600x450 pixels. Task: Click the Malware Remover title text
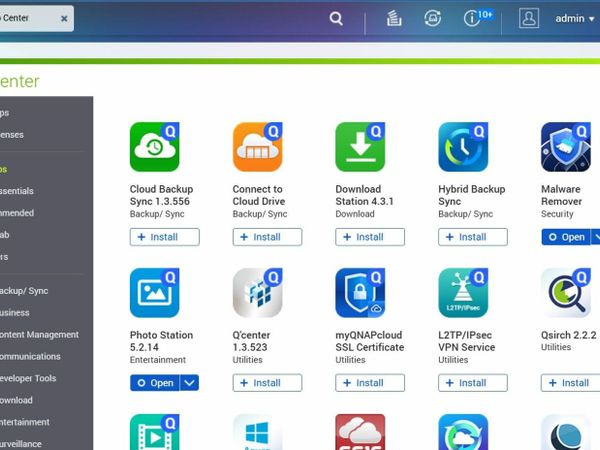(561, 195)
